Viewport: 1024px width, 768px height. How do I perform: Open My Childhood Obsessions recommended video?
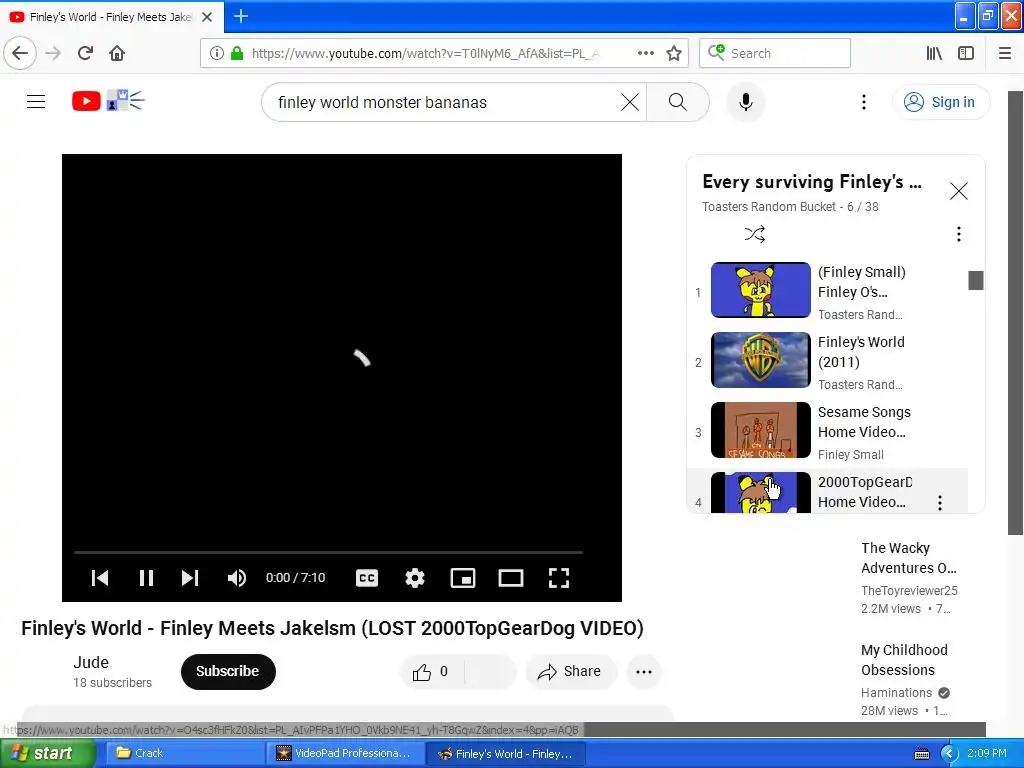tap(904, 660)
